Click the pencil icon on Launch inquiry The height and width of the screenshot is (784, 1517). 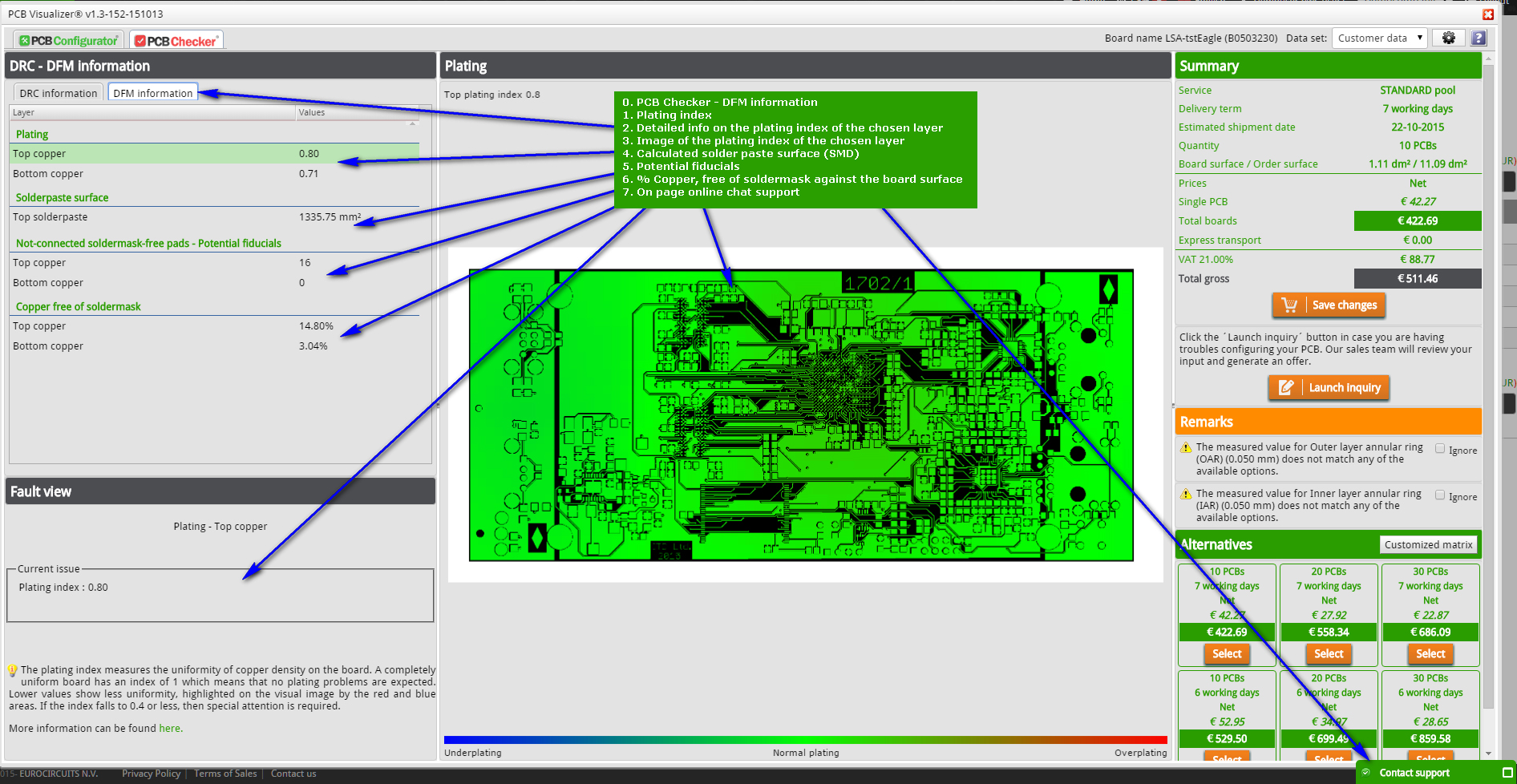click(1286, 388)
